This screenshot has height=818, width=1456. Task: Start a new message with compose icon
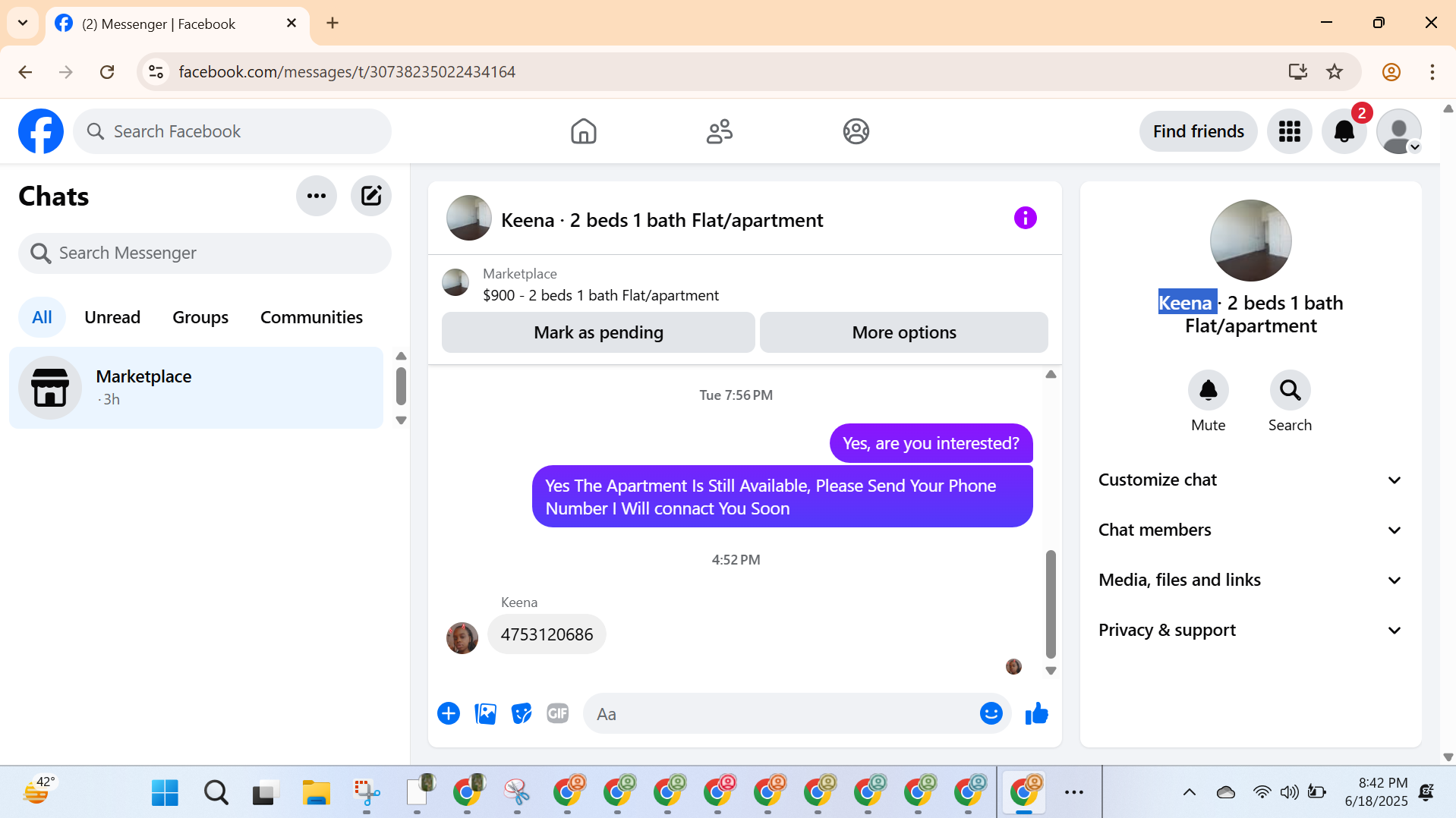(x=371, y=196)
